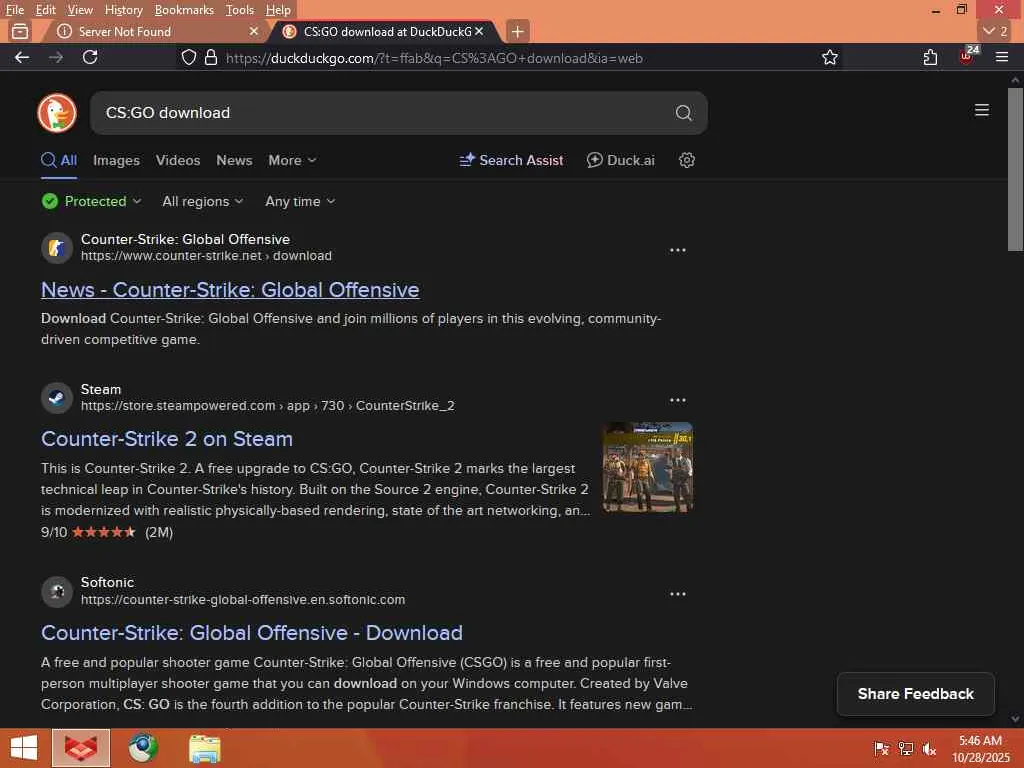Image resolution: width=1024 pixels, height=768 pixels.
Task: Expand the All regions dropdown
Action: 202,201
